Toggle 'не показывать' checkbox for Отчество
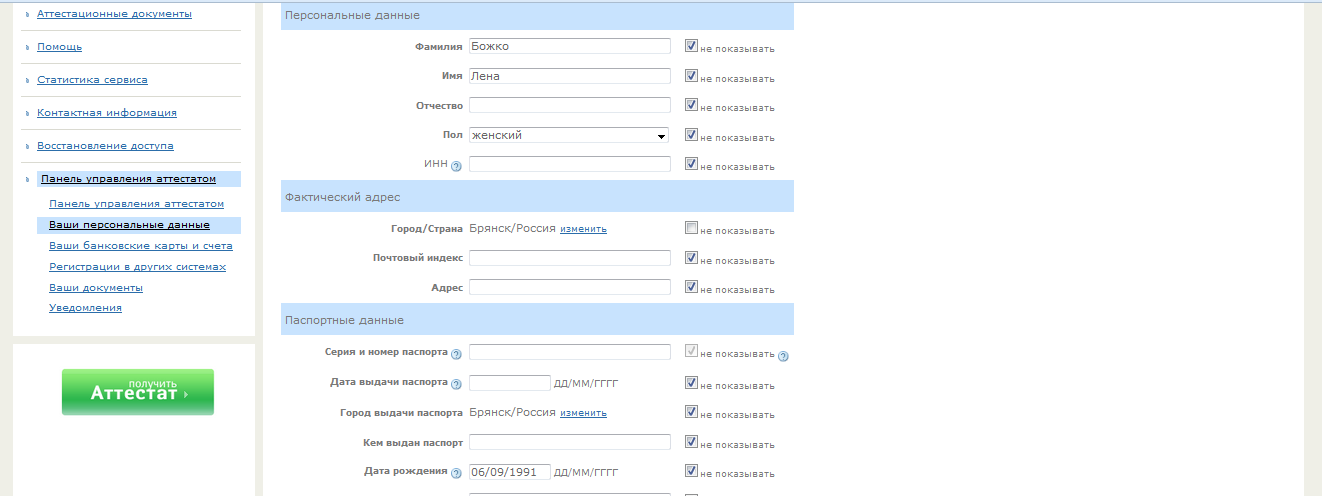 [x=691, y=105]
